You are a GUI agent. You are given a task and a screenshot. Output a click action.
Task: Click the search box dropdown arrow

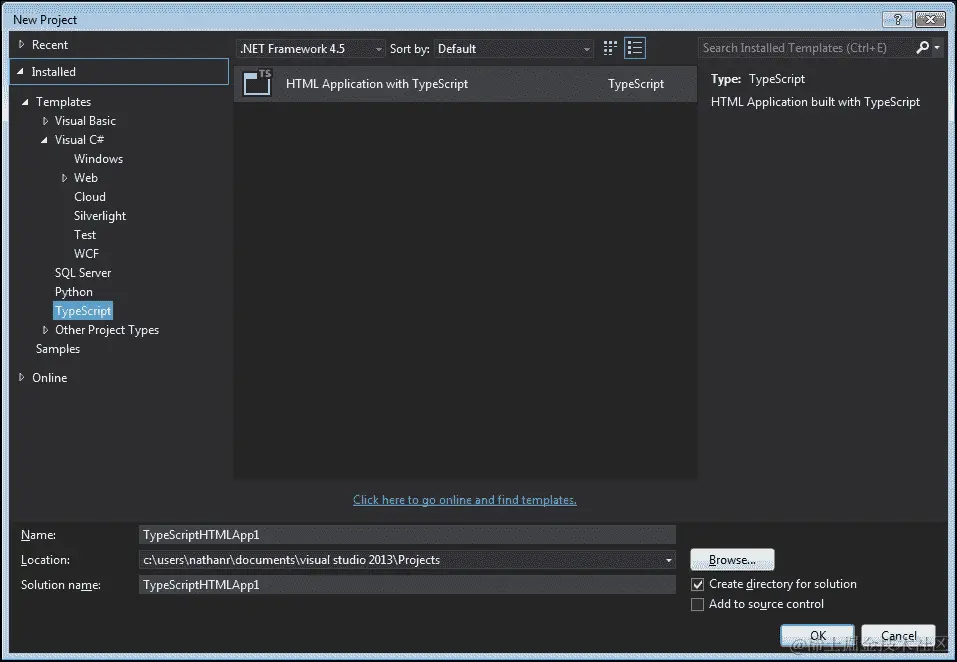click(936, 47)
